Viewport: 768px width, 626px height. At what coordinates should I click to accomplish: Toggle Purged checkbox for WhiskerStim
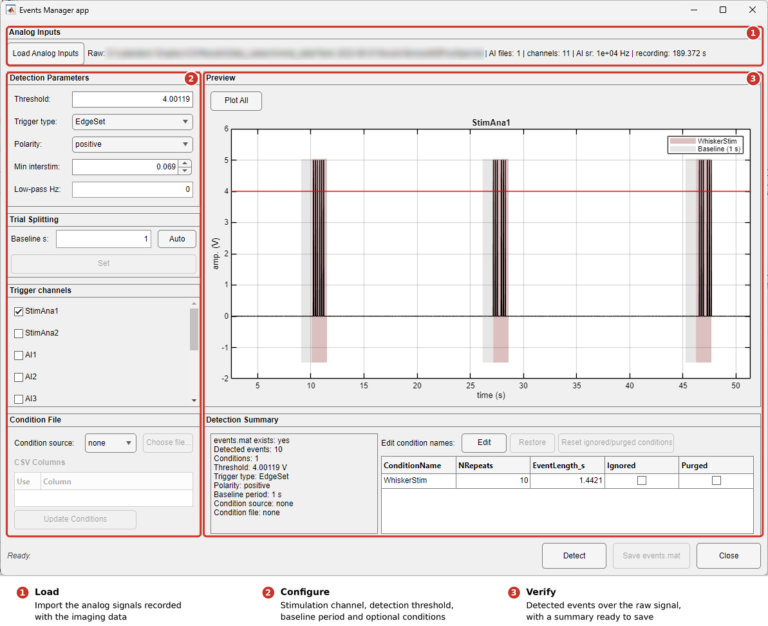point(716,481)
